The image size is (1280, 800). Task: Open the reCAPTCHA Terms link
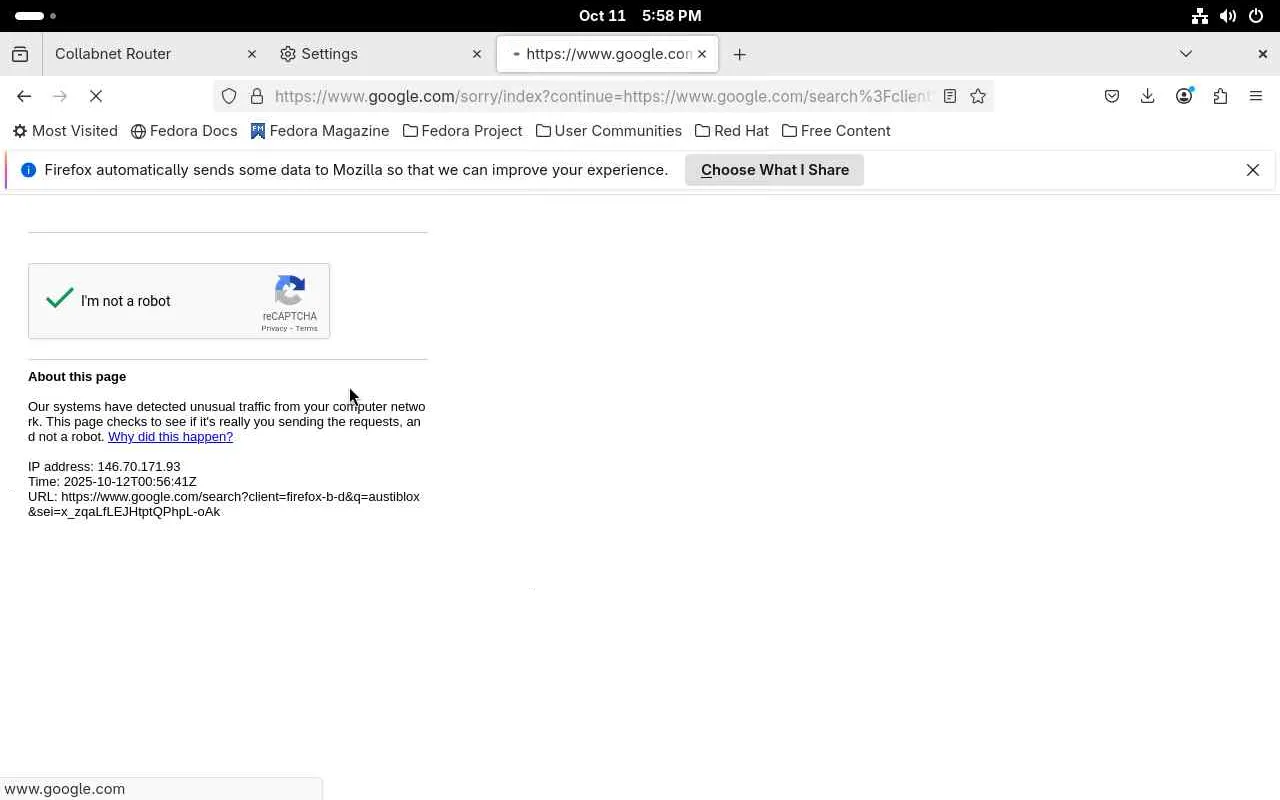[x=306, y=329]
